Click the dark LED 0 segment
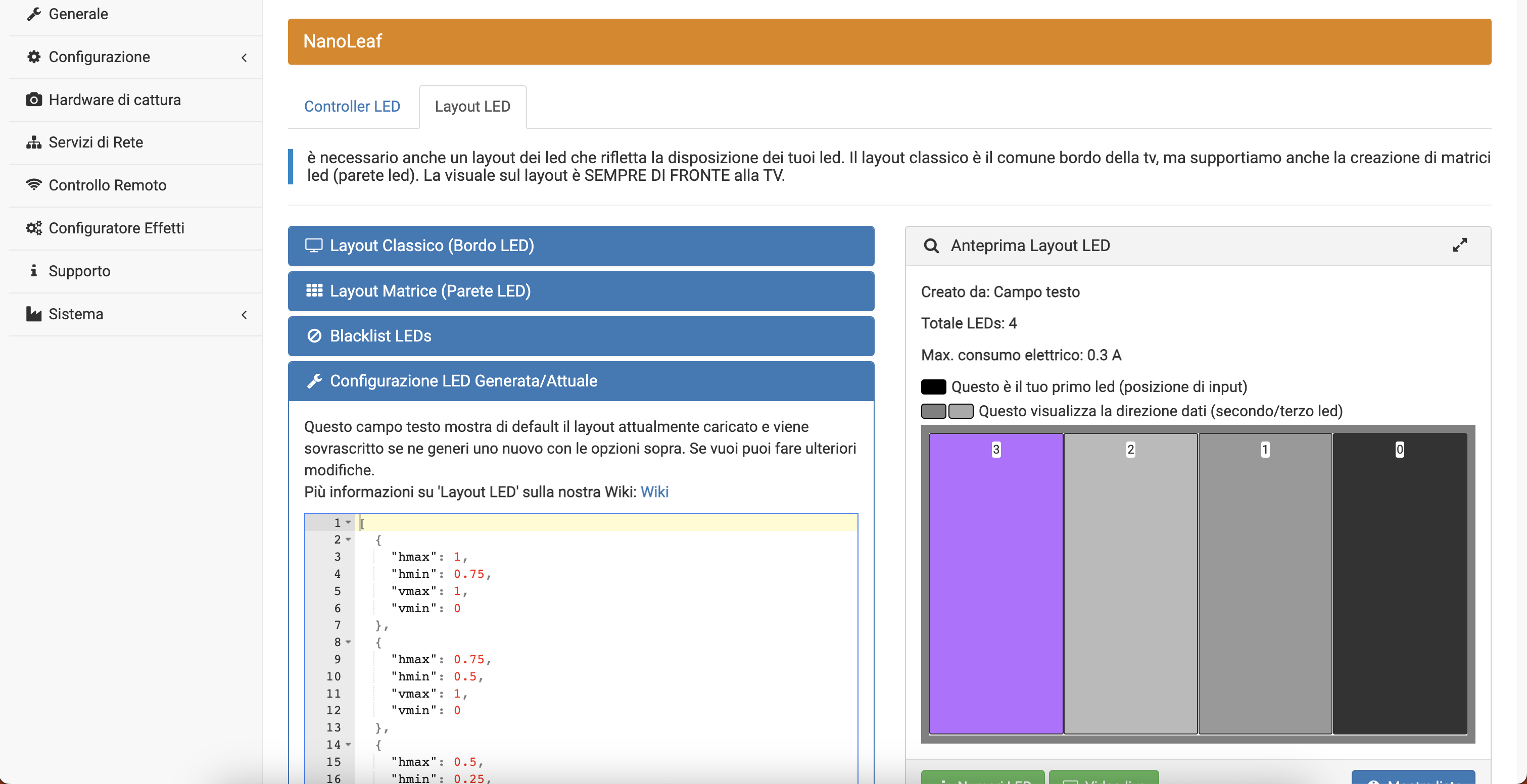This screenshot has height=784, width=1527. [x=1400, y=583]
